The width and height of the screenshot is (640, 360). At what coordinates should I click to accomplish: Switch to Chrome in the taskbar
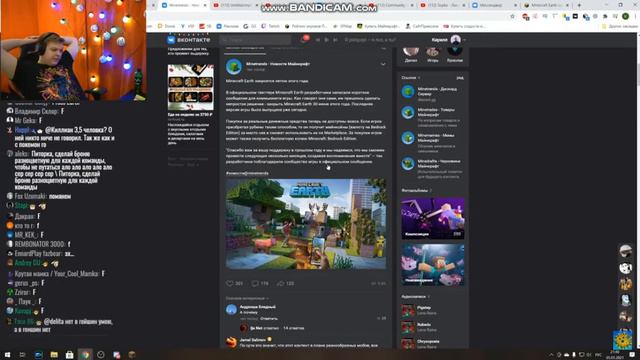point(85,355)
